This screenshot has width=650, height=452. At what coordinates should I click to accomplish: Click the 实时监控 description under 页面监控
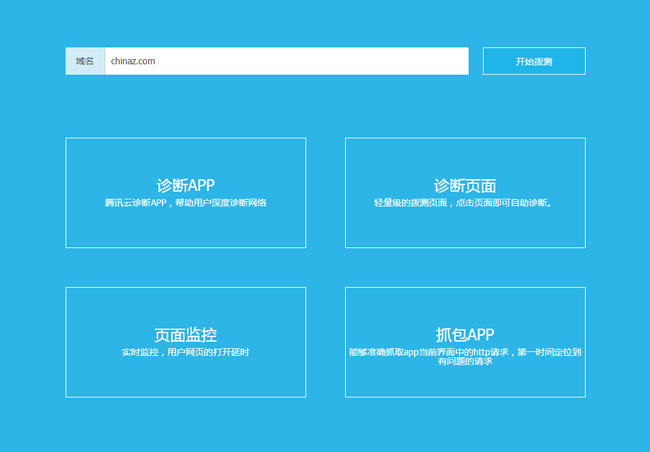[x=185, y=353]
